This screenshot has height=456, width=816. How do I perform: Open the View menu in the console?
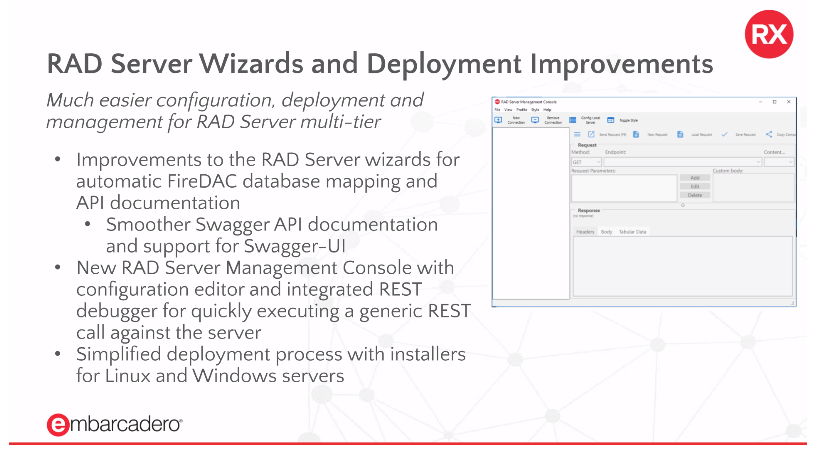[508, 110]
